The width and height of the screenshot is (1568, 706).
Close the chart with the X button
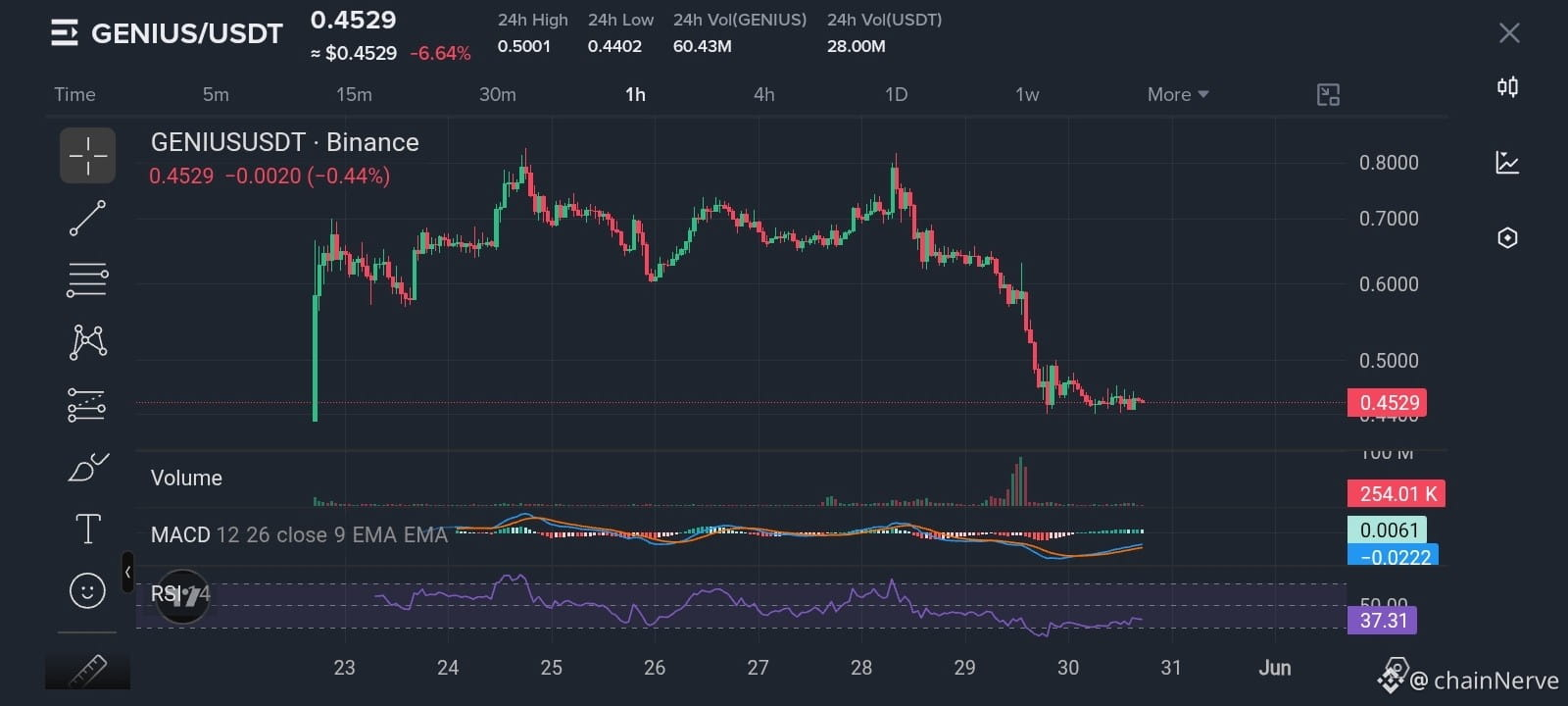tap(1509, 33)
